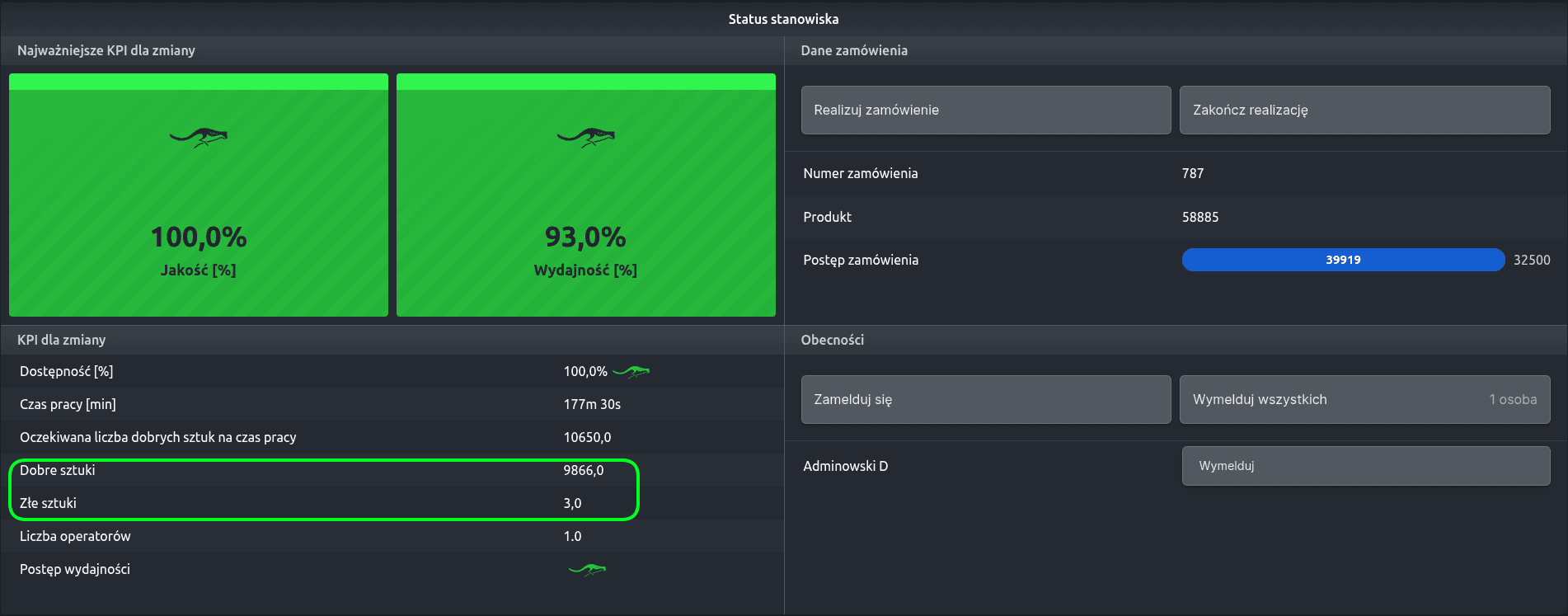This screenshot has height=616, width=1568.
Task: Click the Zamelduj się button
Action: pos(985,399)
